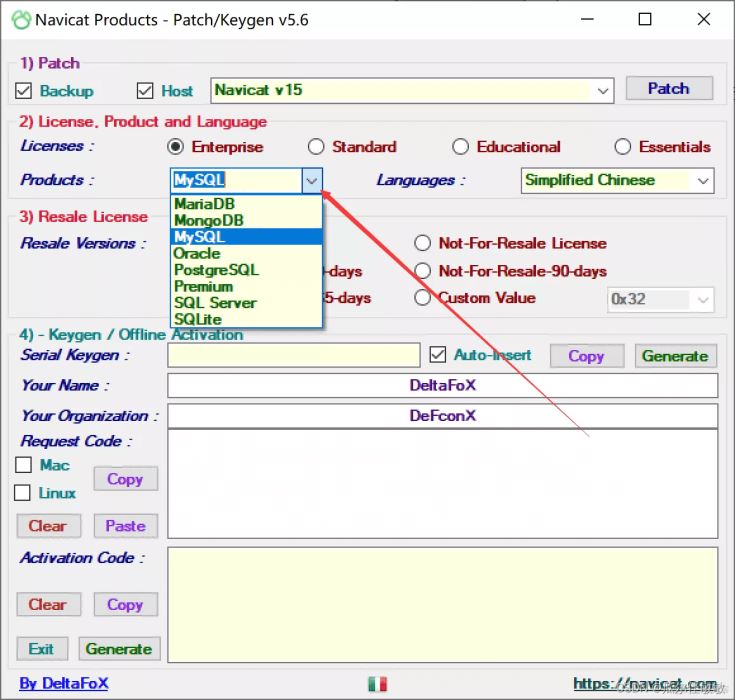Choose the Educational license option

coord(460,147)
